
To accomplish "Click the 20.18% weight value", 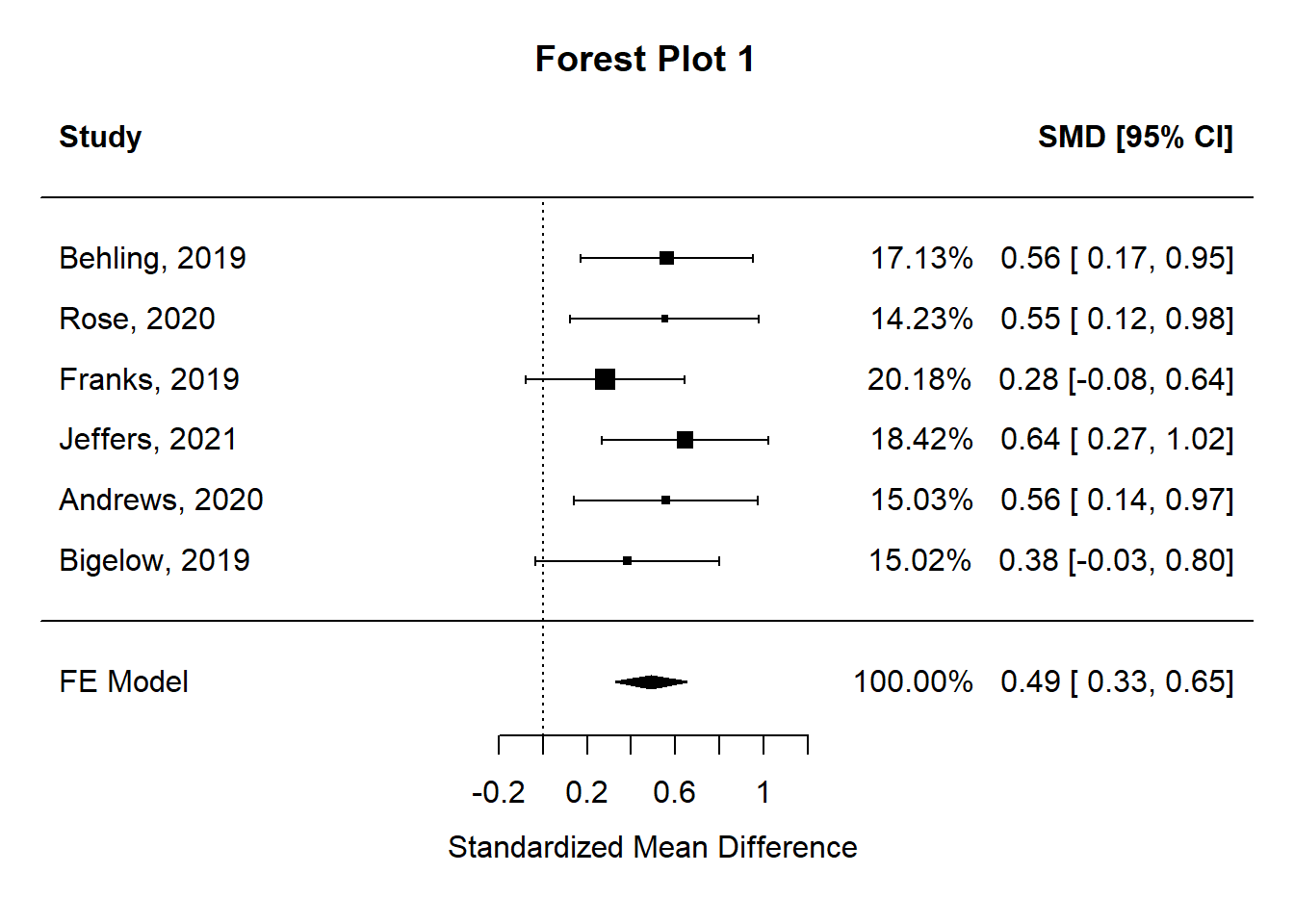I will click(x=919, y=379).
